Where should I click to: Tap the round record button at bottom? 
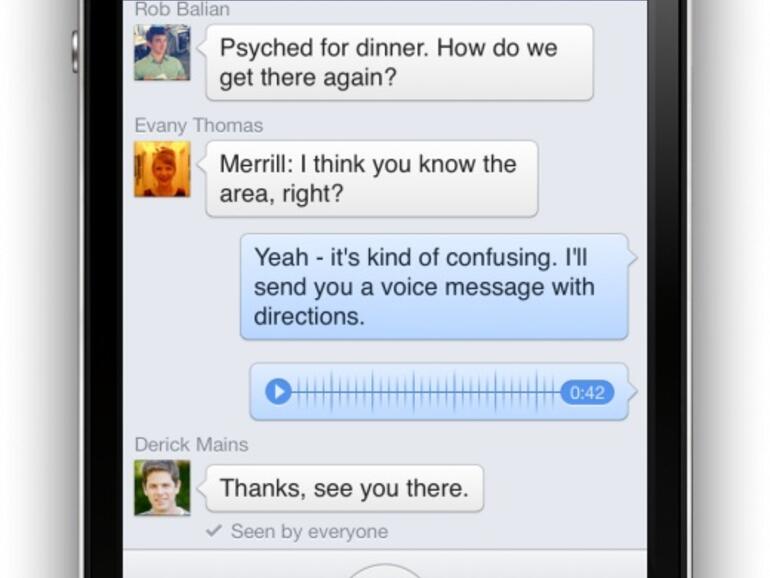[385, 571]
